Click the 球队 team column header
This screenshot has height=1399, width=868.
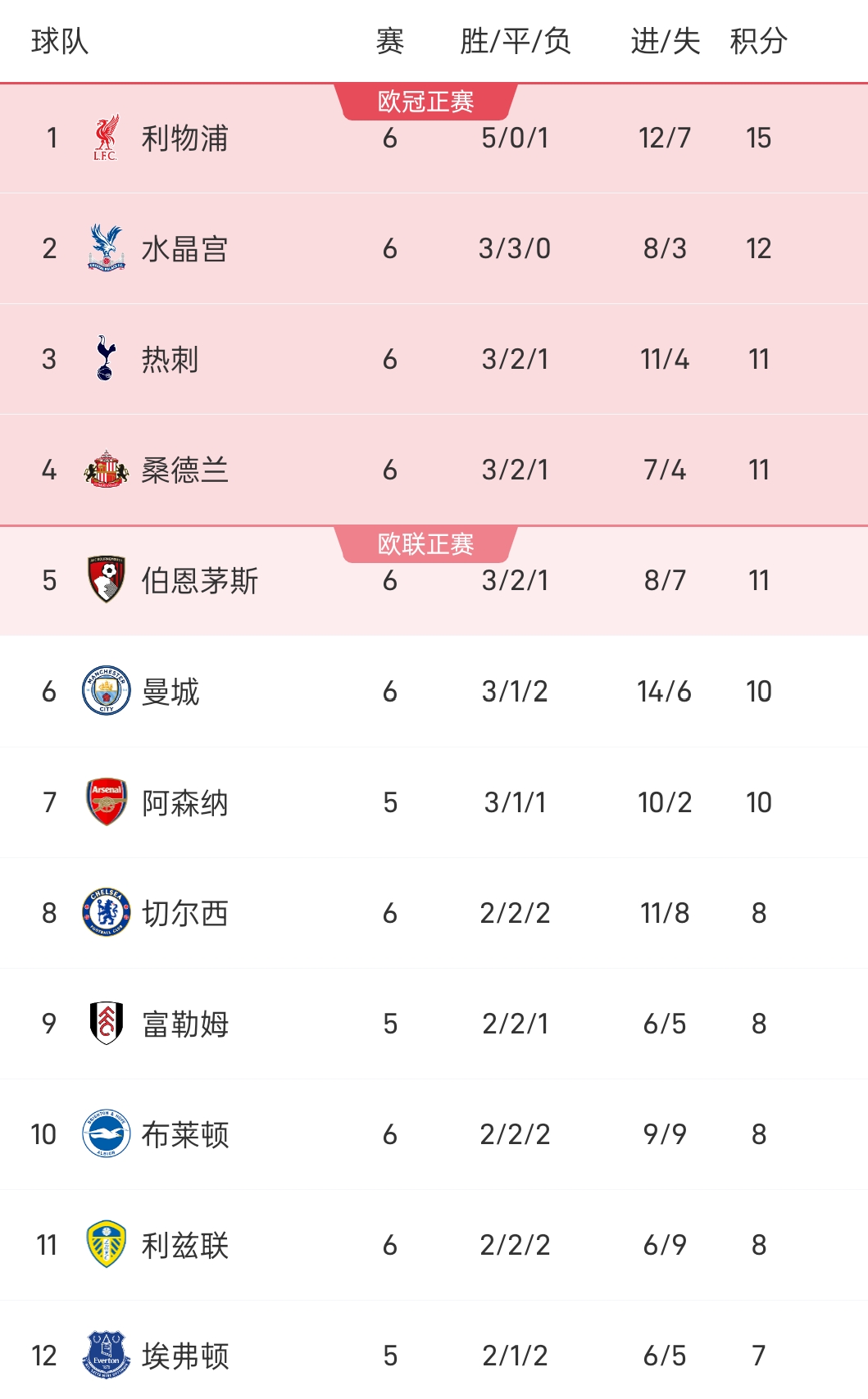[x=60, y=41]
